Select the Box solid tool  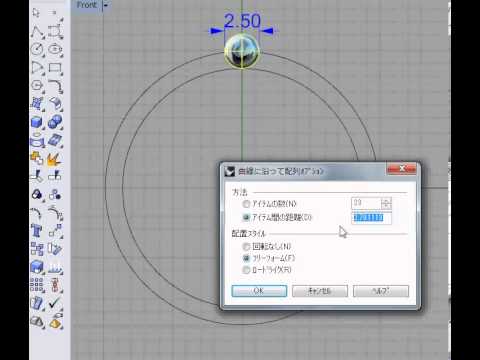tap(37, 122)
